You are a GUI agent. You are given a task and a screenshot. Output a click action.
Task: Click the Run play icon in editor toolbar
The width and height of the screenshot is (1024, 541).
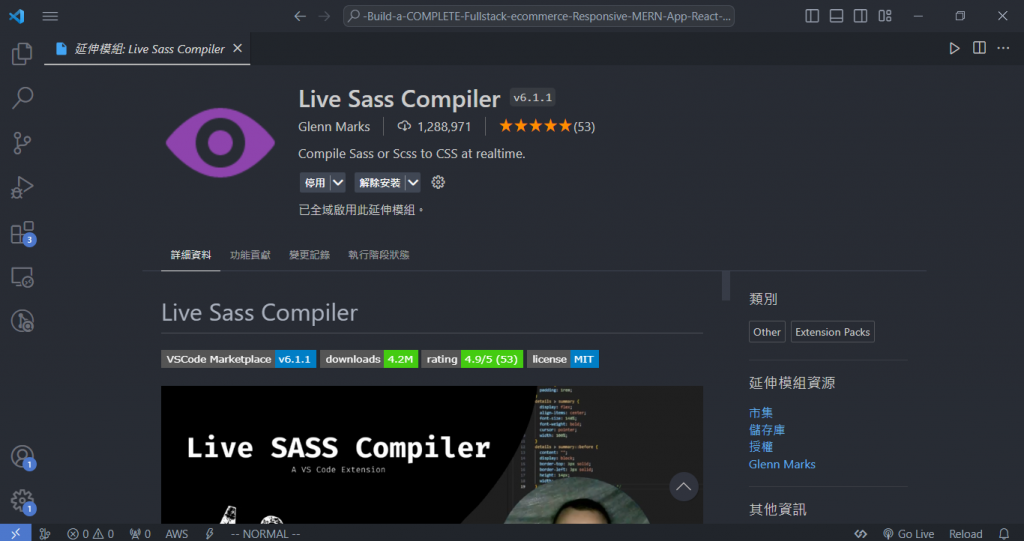click(x=954, y=48)
